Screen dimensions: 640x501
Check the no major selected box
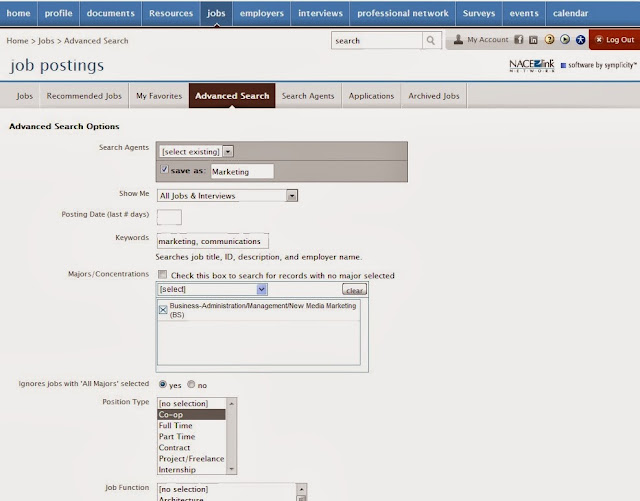click(x=162, y=274)
